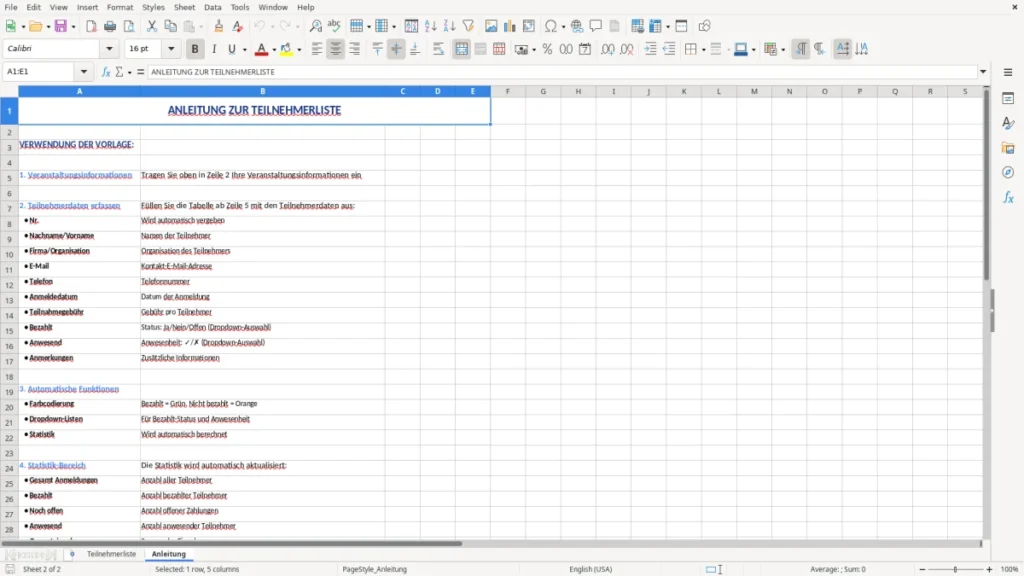Open the Font Size dropdown arrow

(171, 49)
